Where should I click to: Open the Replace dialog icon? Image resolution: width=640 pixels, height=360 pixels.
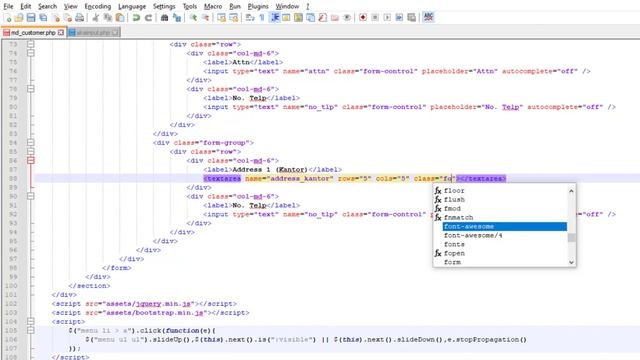177,18
